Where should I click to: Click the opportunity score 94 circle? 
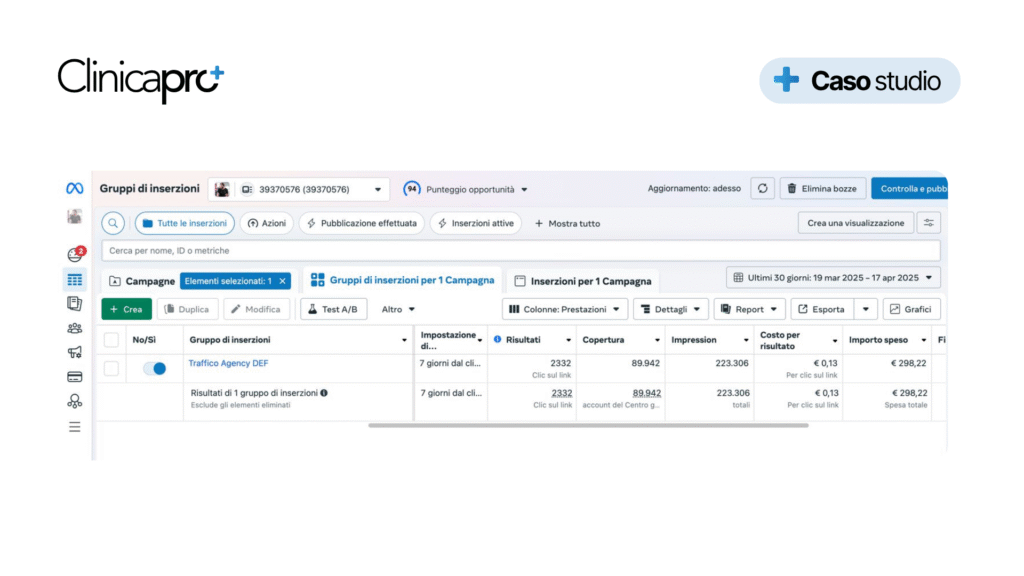point(411,189)
